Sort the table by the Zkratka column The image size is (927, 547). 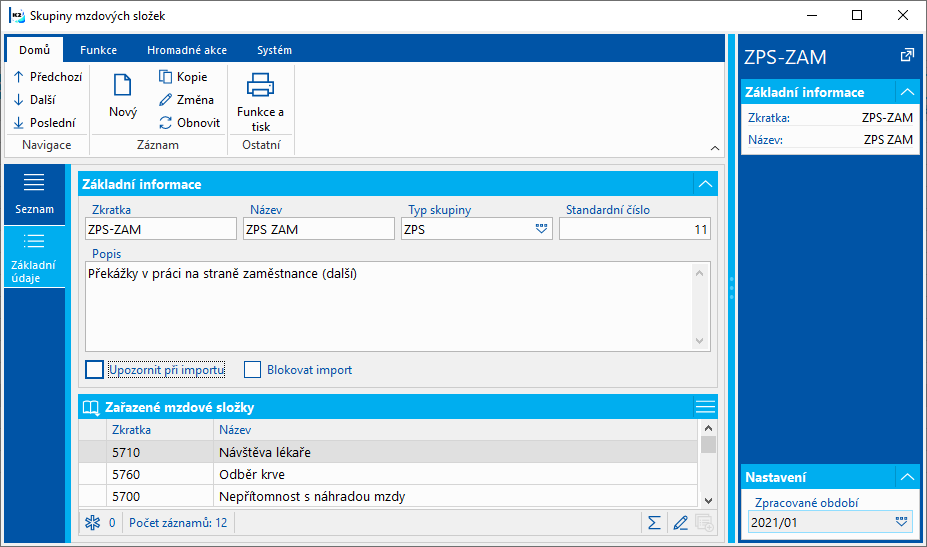tap(160, 430)
